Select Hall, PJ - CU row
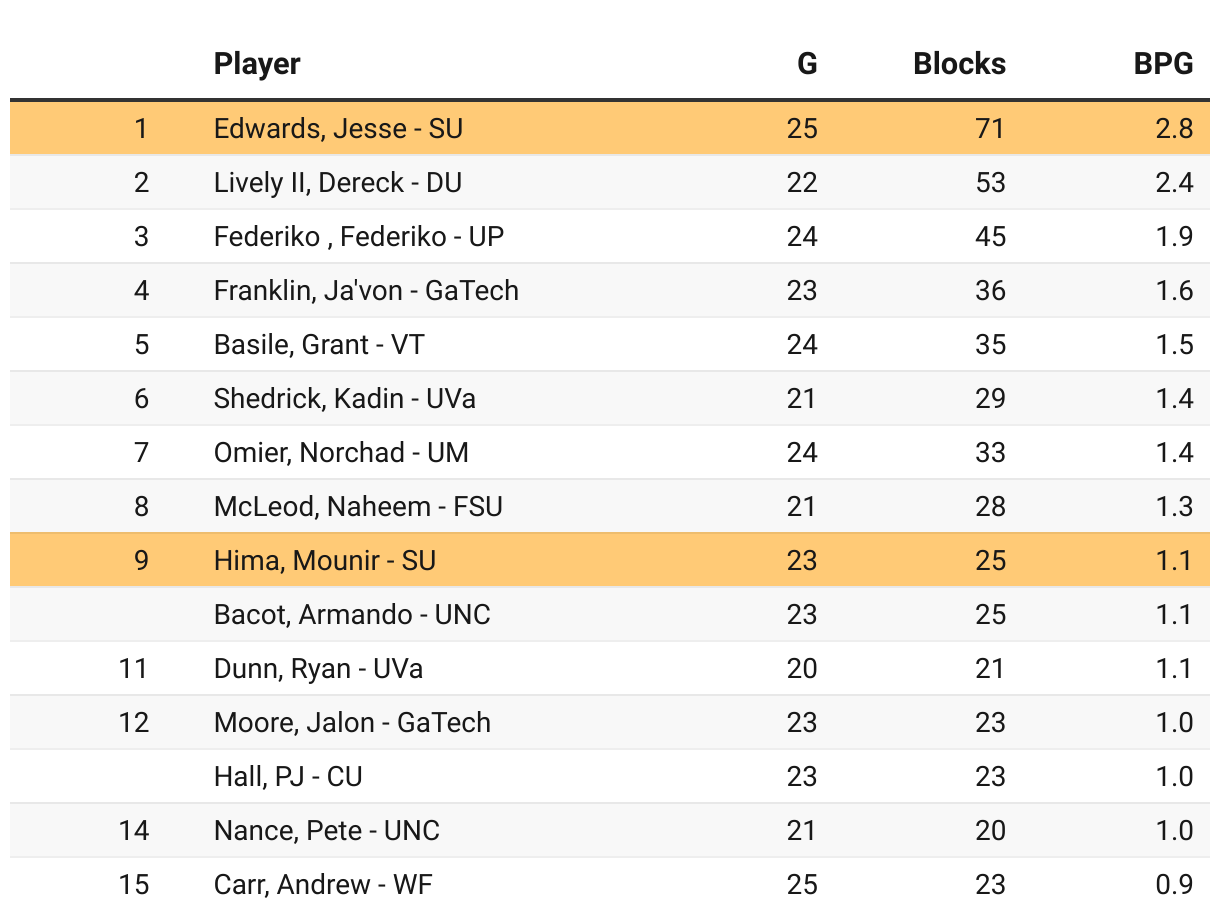1220x920 pixels. (x=288, y=776)
